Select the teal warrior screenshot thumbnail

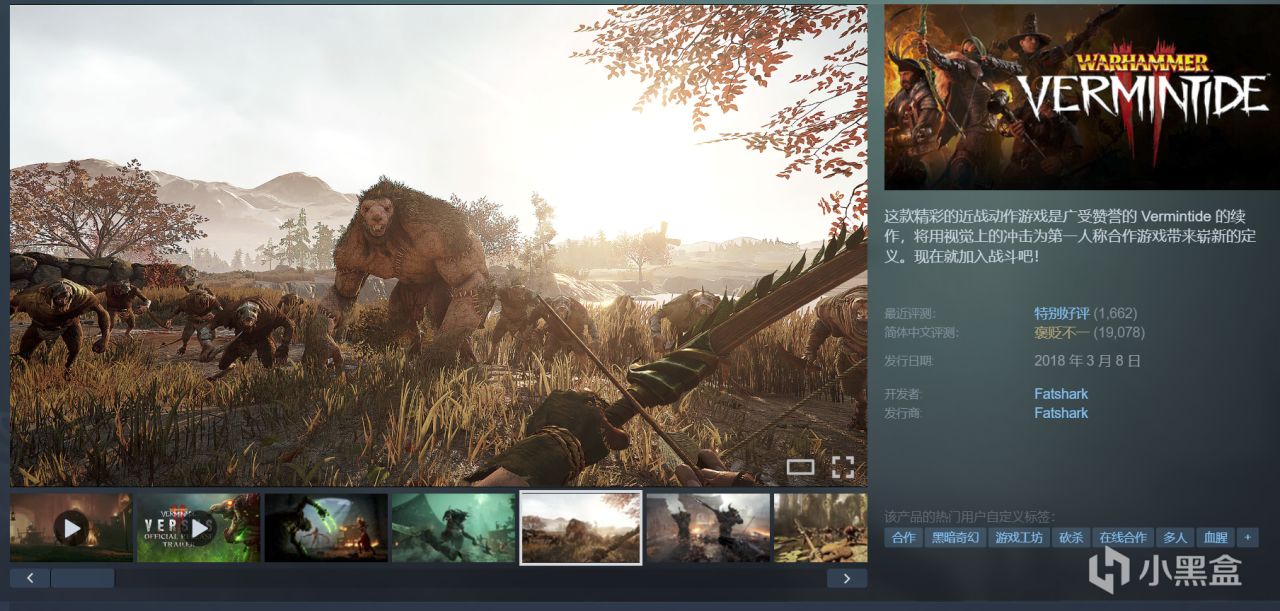(x=453, y=527)
